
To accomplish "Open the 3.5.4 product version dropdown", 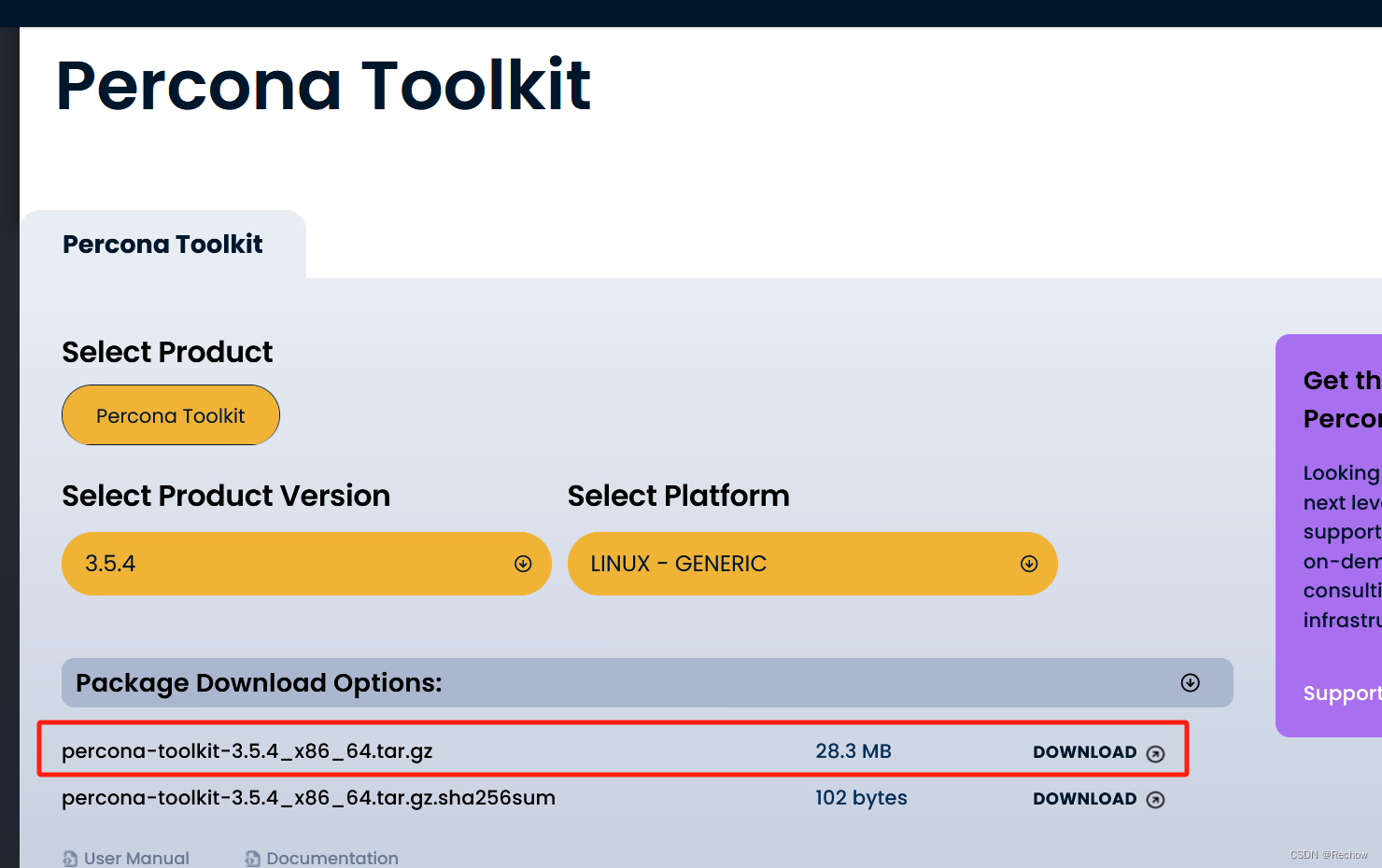I will click(x=306, y=564).
